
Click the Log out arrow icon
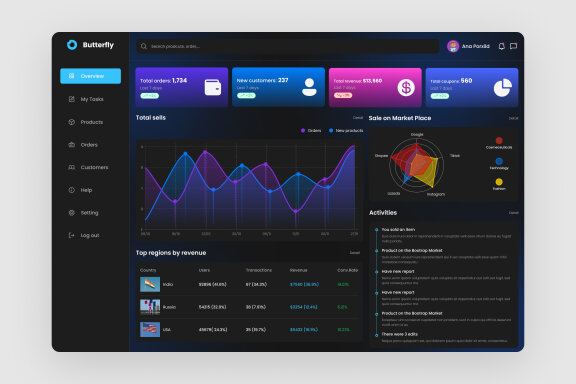coord(72,235)
